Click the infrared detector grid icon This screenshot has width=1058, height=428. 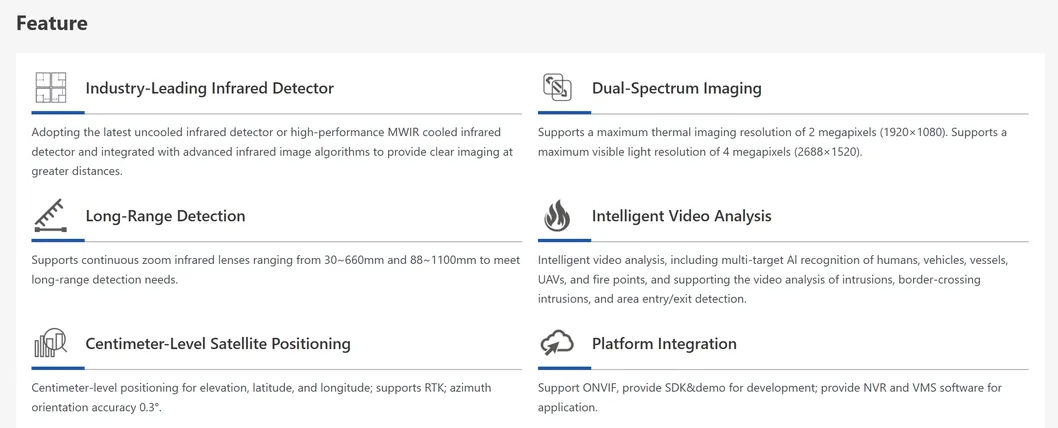click(50, 88)
